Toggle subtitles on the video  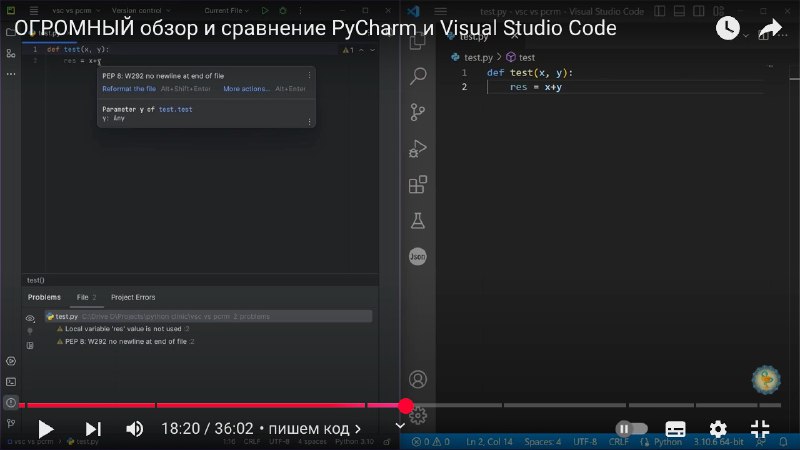(x=675, y=429)
